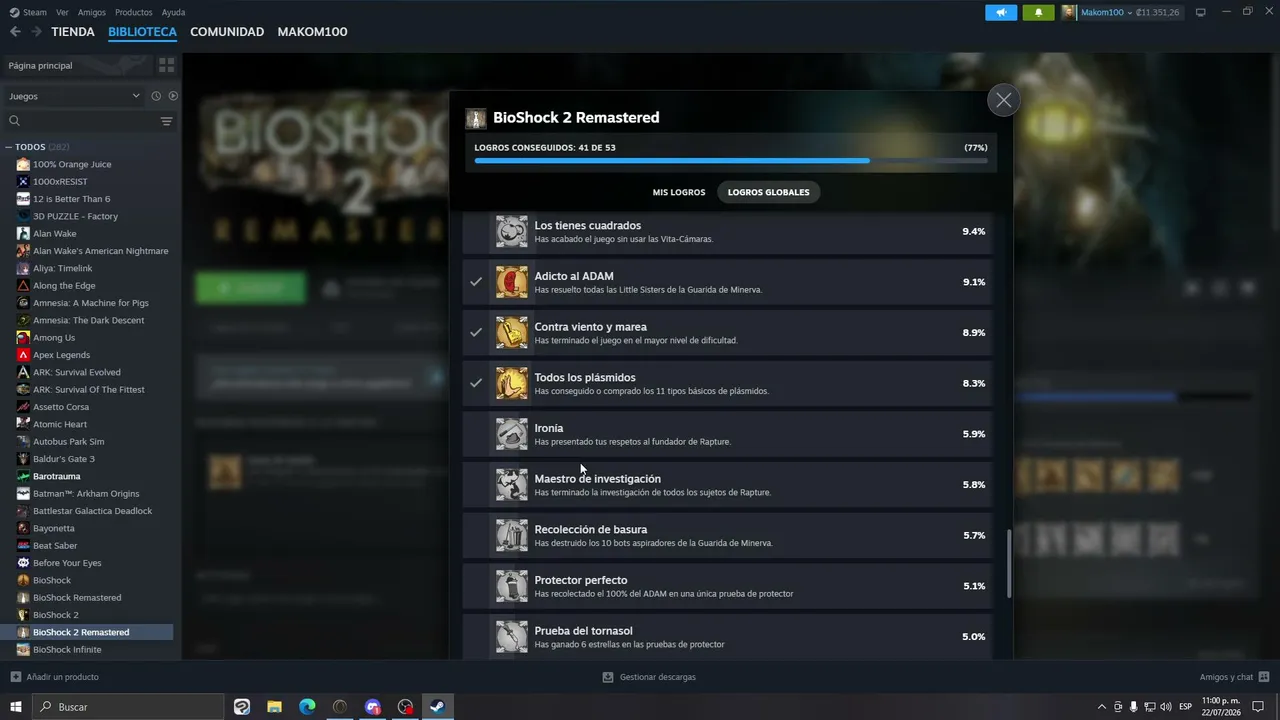
Task: Switch to Big Picture mode monitor icon
Action: (1201, 12)
